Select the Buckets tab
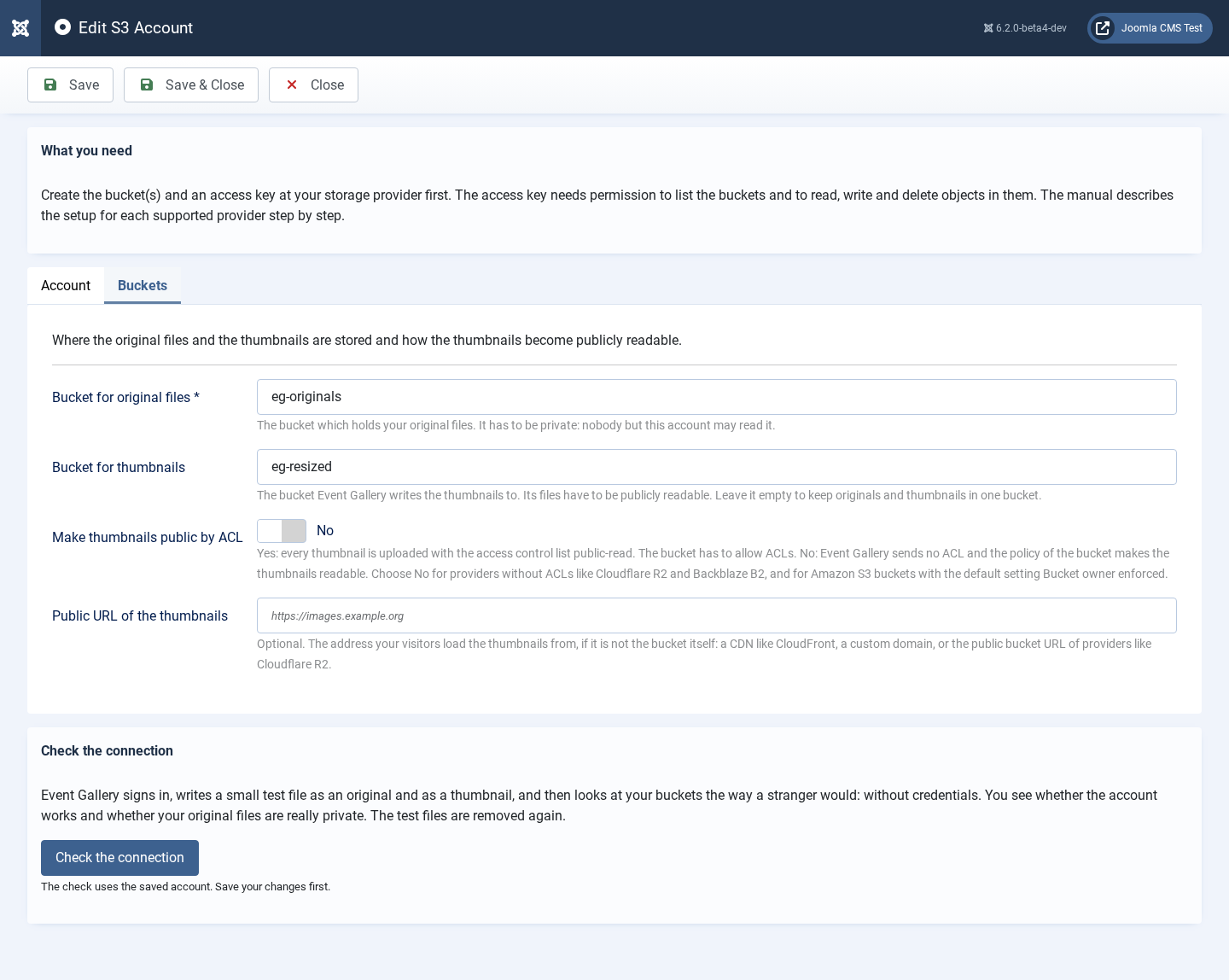This screenshot has height=980, width=1229. coord(143,285)
